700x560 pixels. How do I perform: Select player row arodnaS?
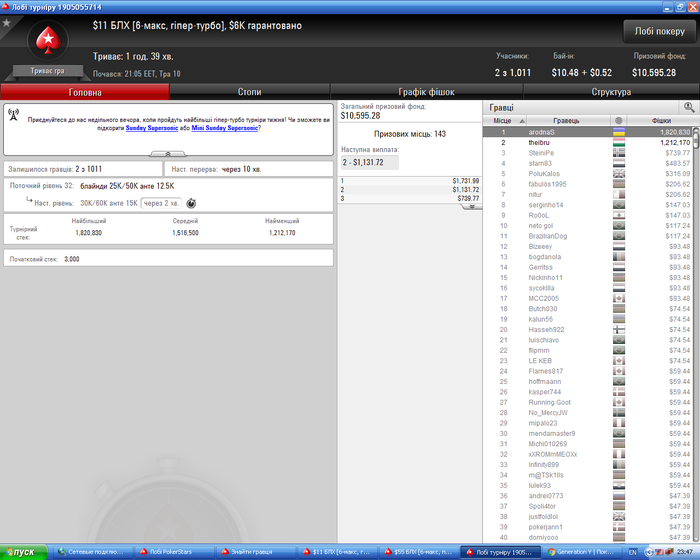tap(588, 132)
